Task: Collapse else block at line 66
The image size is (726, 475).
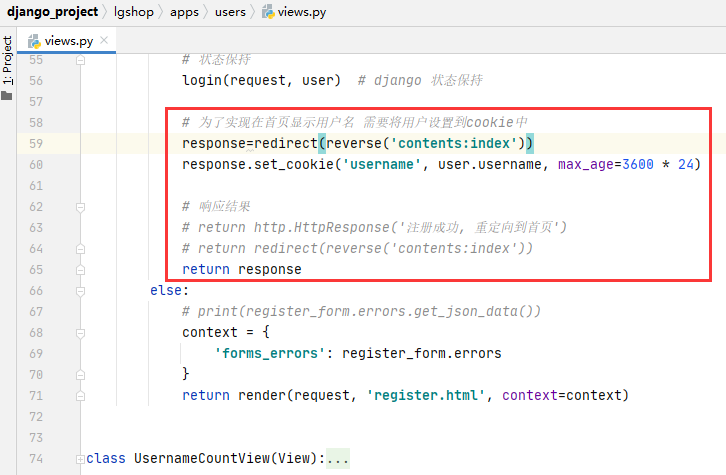Action: [x=81, y=291]
